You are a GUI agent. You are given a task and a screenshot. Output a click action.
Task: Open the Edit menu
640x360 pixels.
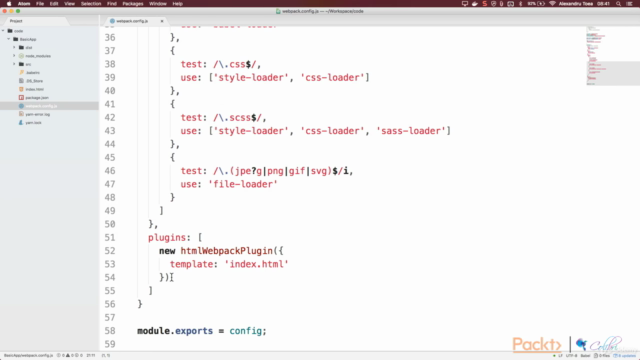click(x=54, y=4)
